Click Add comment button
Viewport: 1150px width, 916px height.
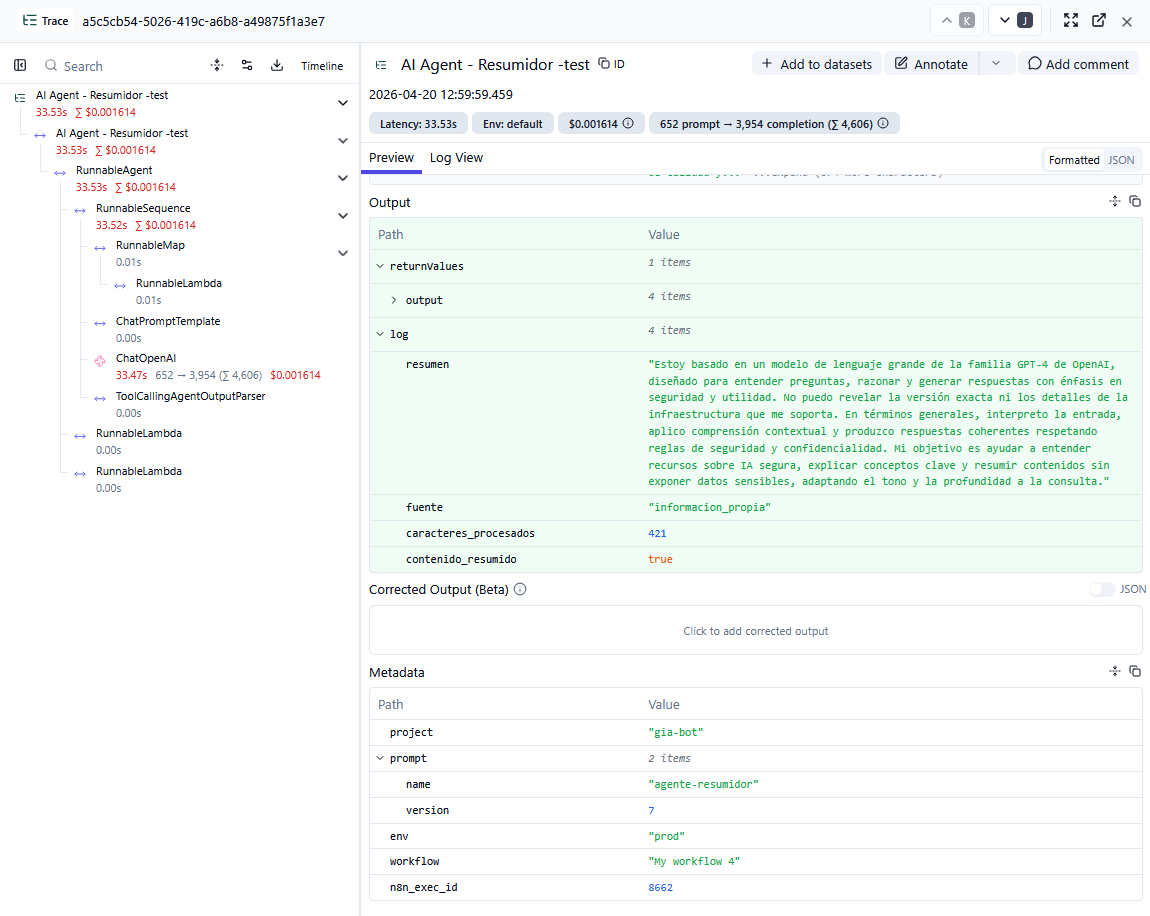pyautogui.click(x=1078, y=64)
